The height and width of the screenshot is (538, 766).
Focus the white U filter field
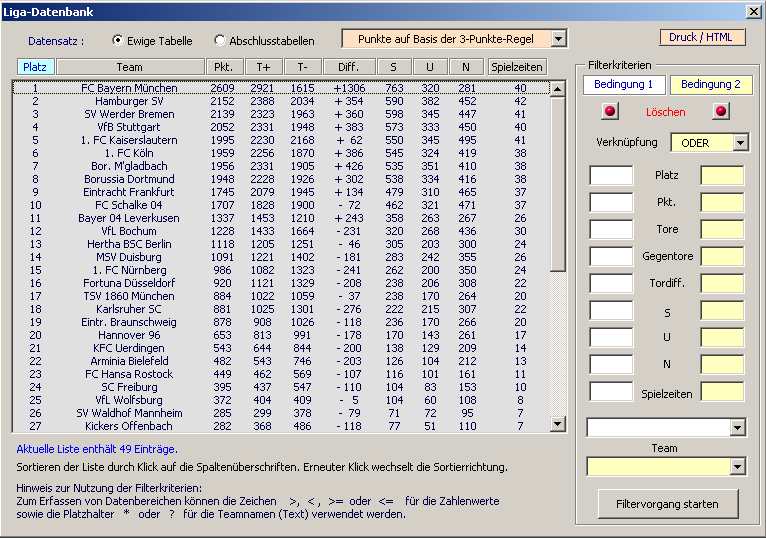pos(611,338)
